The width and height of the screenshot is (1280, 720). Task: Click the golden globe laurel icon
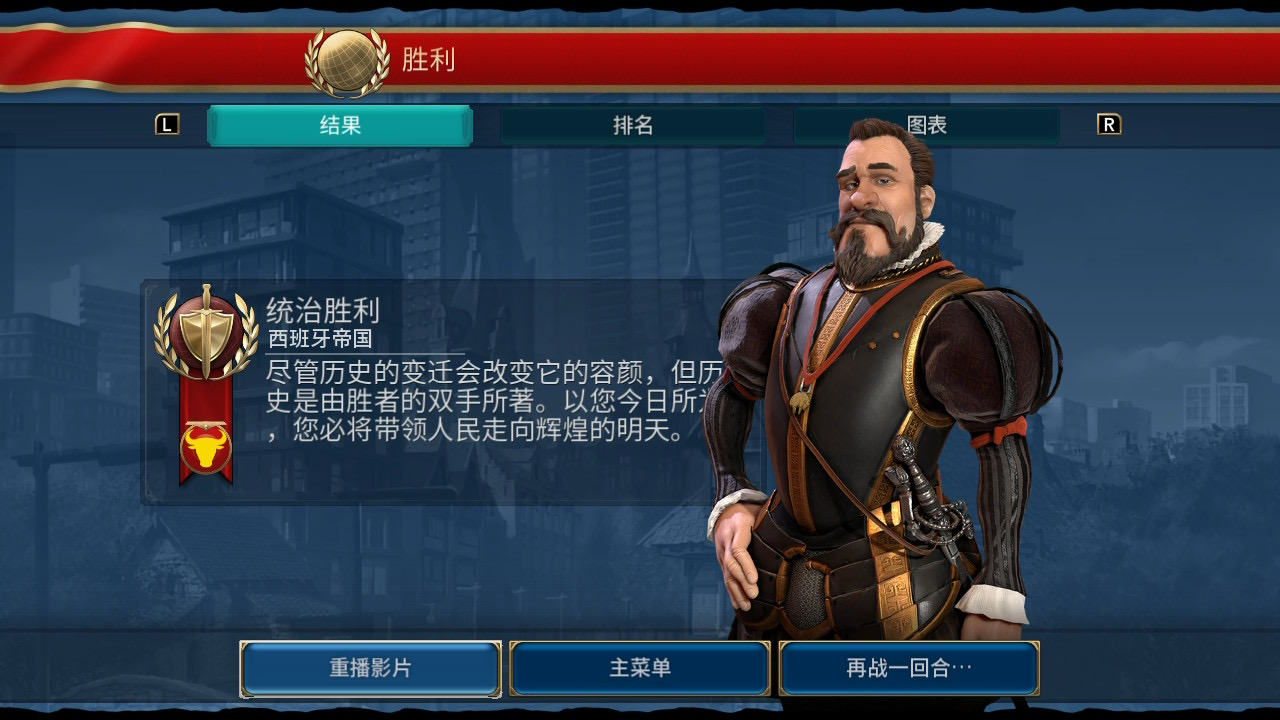click(347, 61)
